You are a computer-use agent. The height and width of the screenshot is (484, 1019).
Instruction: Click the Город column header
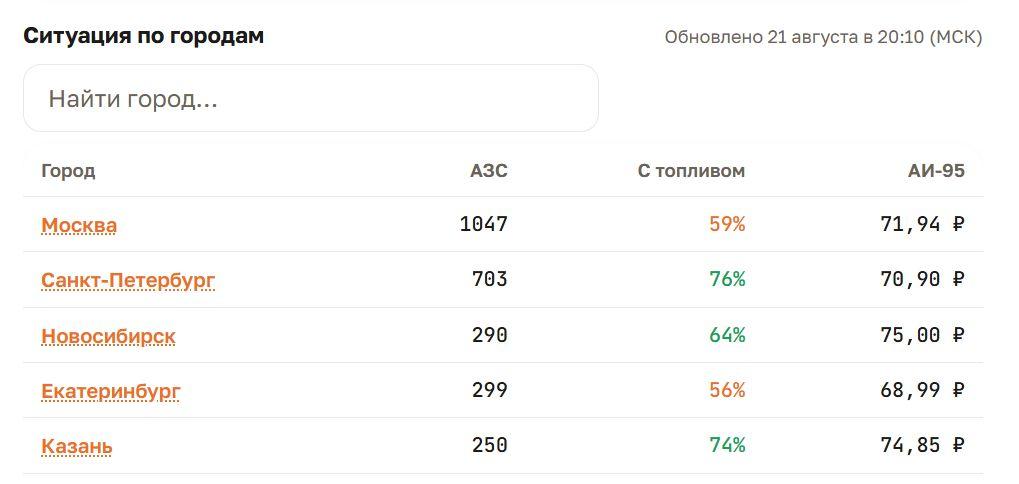68,171
